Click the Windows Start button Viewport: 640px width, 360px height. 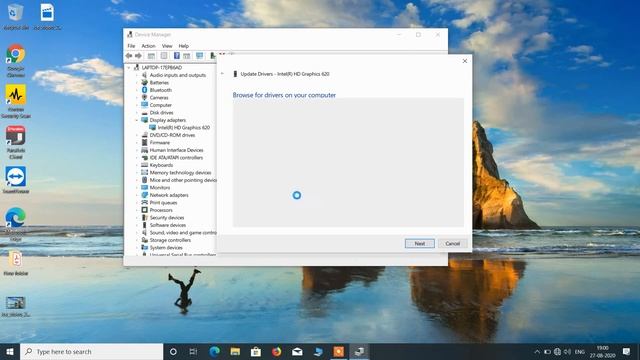coord(10,351)
